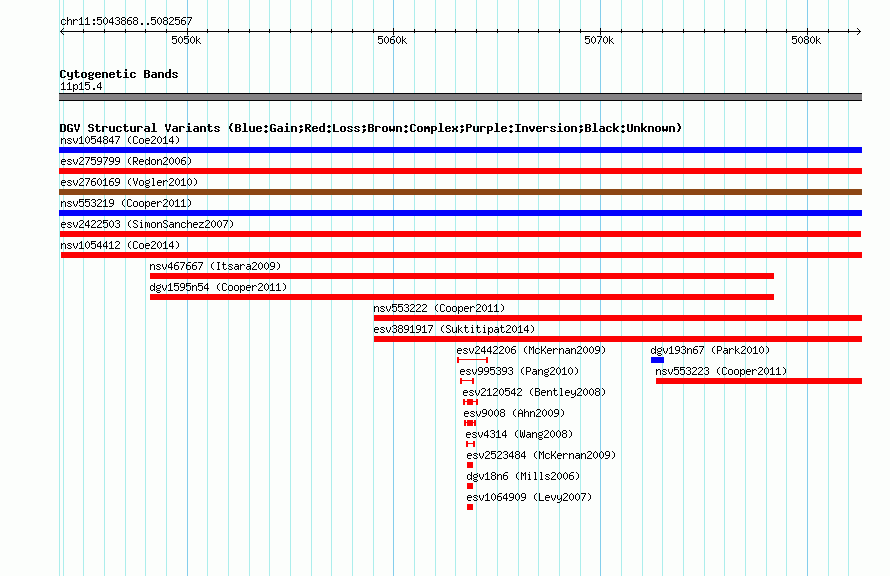Click the 11p15.4 band label
The height and width of the screenshot is (576, 890).
81,86
